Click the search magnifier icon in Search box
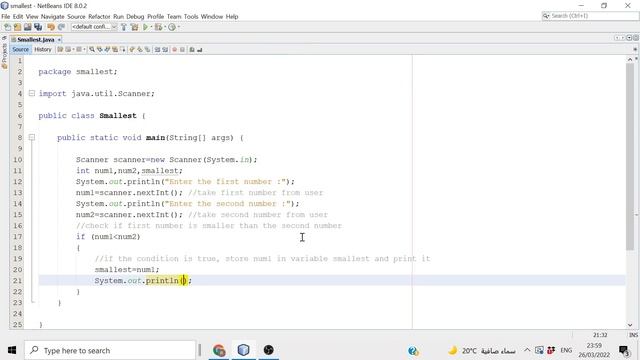 click(x=546, y=16)
